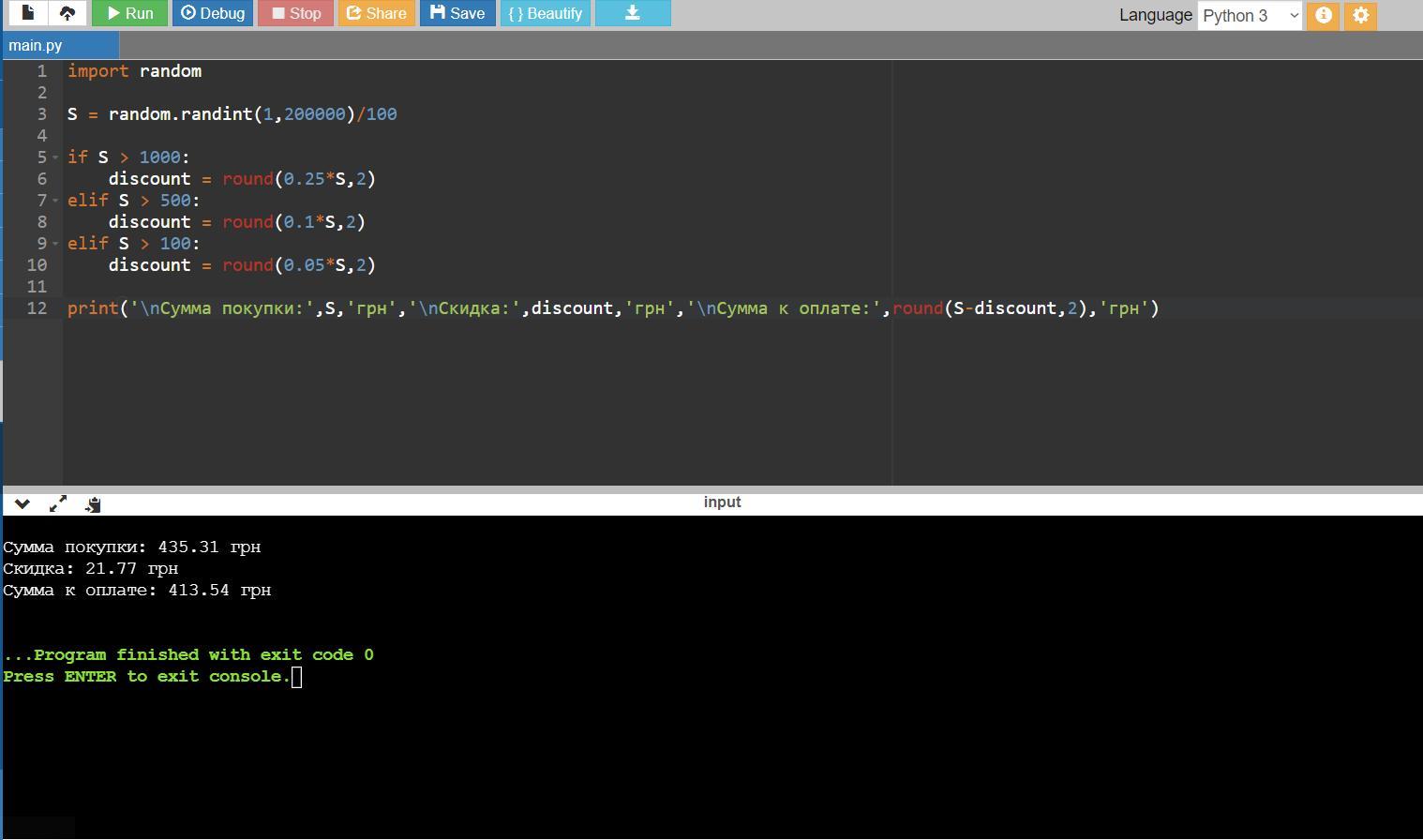The height and width of the screenshot is (840, 1423).
Task: Copy console output to clipboard
Action: [92, 504]
